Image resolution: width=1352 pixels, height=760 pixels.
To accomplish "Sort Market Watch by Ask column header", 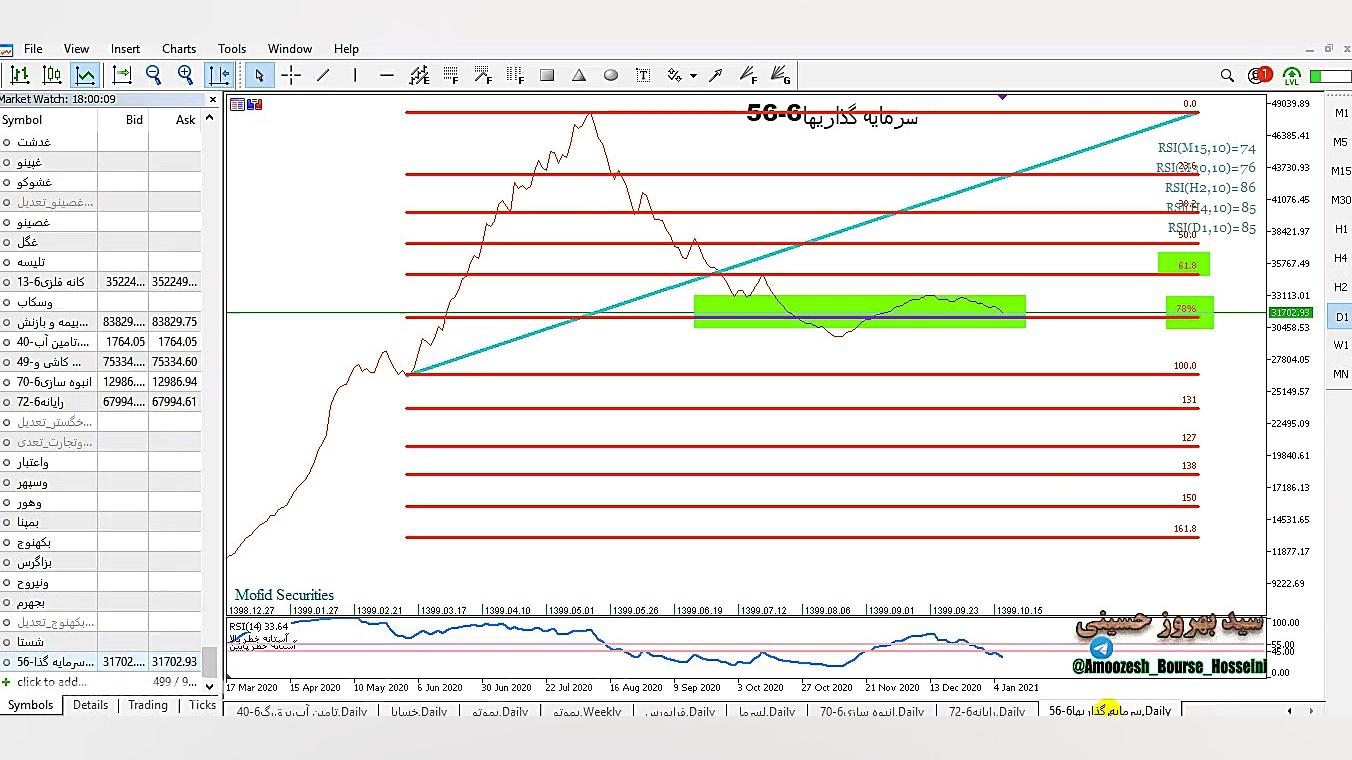I will (174, 119).
